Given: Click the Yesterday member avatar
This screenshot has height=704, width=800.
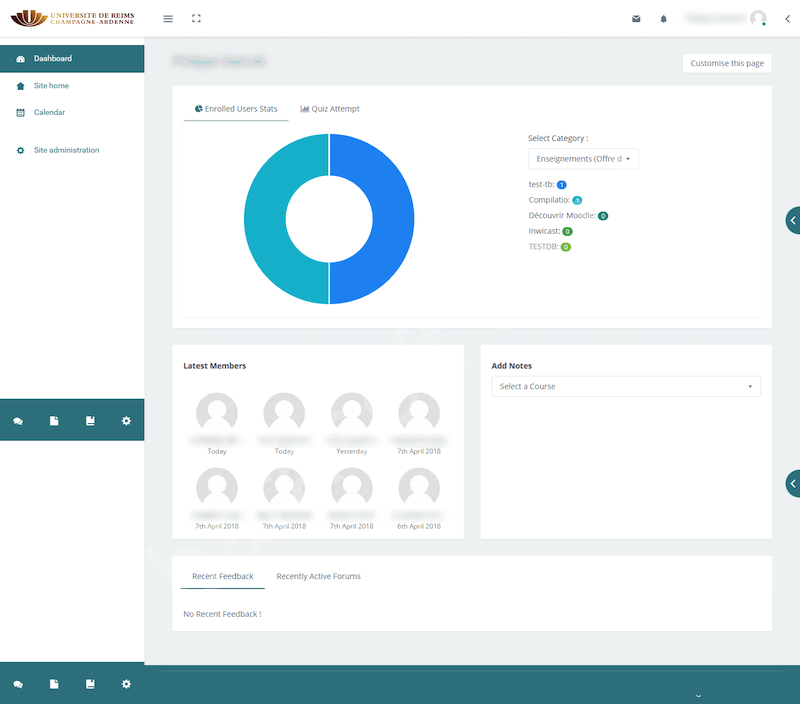Looking at the screenshot, I should point(352,413).
